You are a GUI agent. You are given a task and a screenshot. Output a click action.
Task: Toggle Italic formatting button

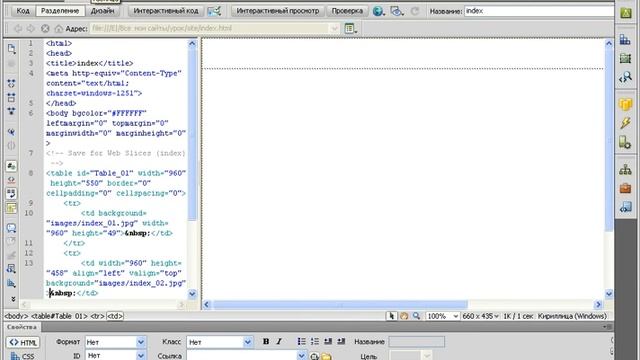pos(279,342)
